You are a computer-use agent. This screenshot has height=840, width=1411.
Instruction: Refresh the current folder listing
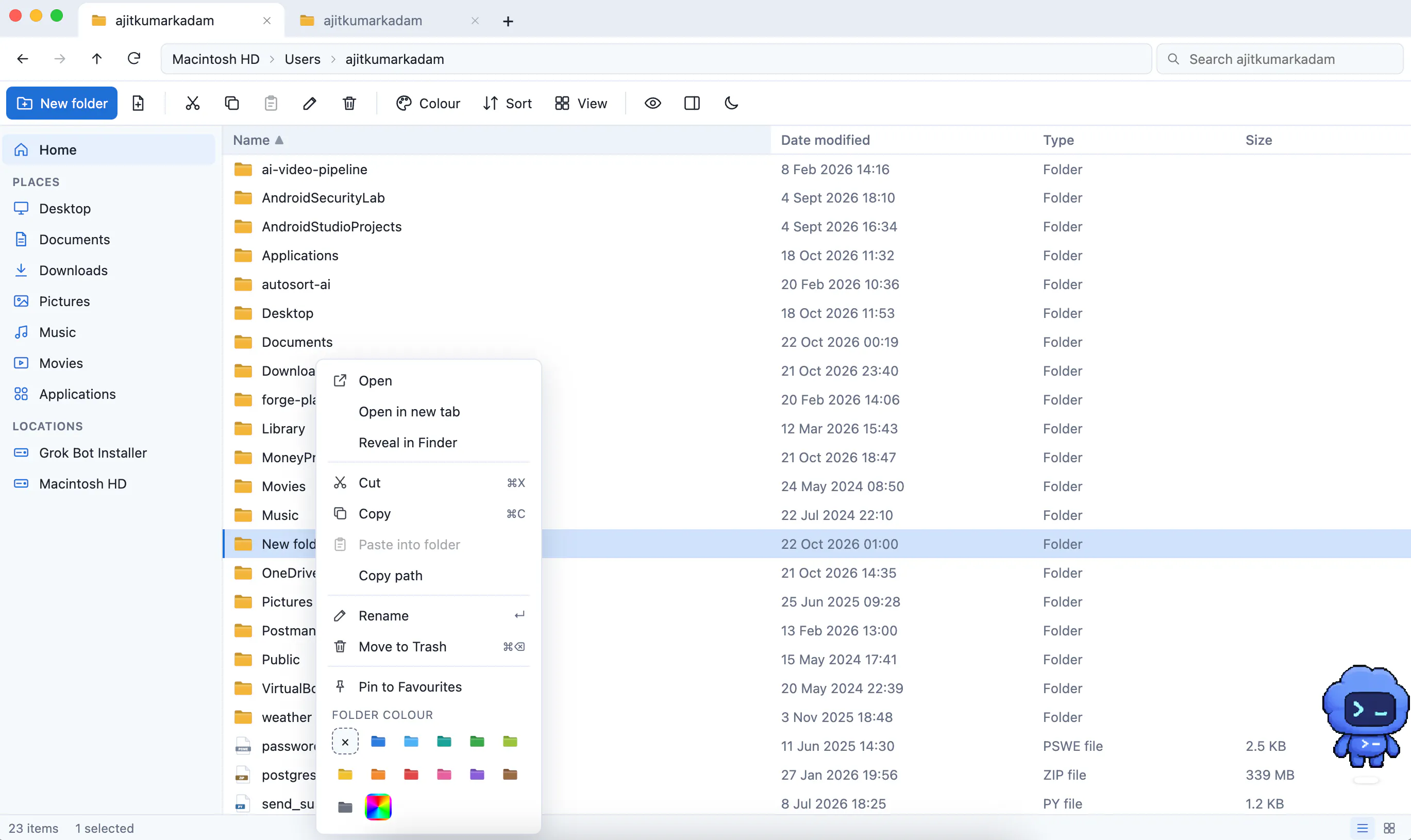[x=134, y=59]
